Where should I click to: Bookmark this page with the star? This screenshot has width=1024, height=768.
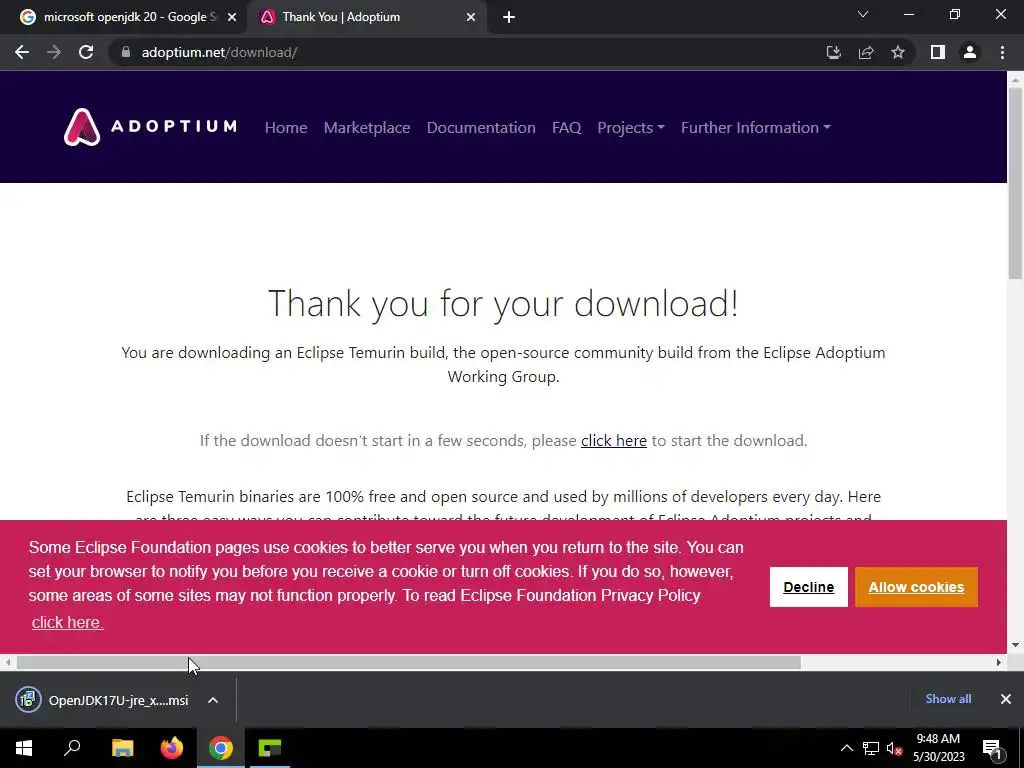[898, 52]
